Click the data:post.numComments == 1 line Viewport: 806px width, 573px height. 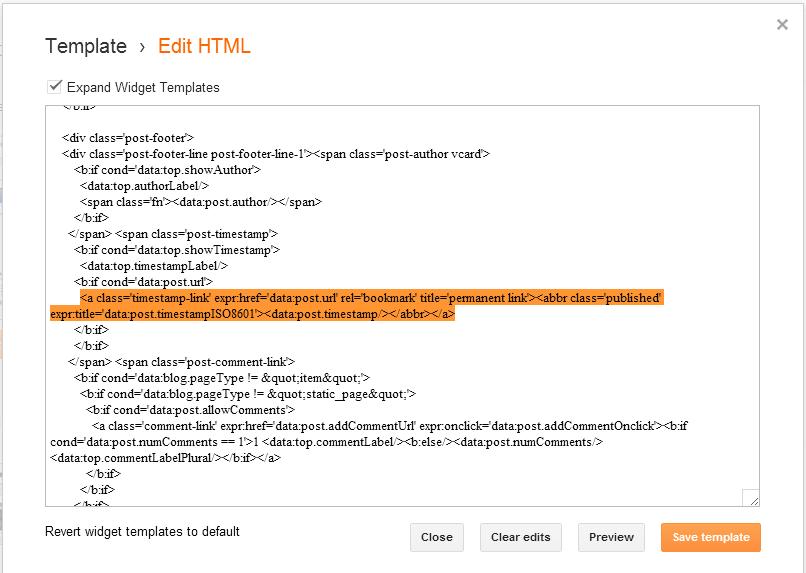point(326,442)
